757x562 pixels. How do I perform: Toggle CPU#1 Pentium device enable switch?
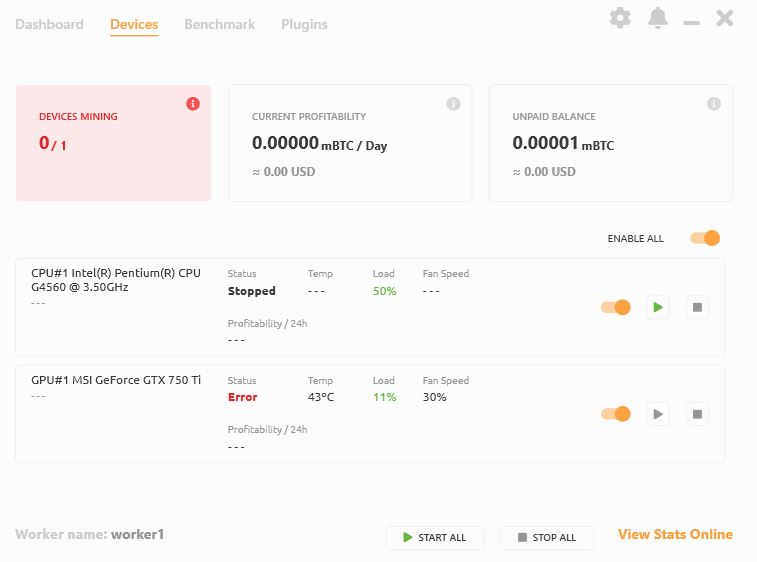pyautogui.click(x=616, y=307)
